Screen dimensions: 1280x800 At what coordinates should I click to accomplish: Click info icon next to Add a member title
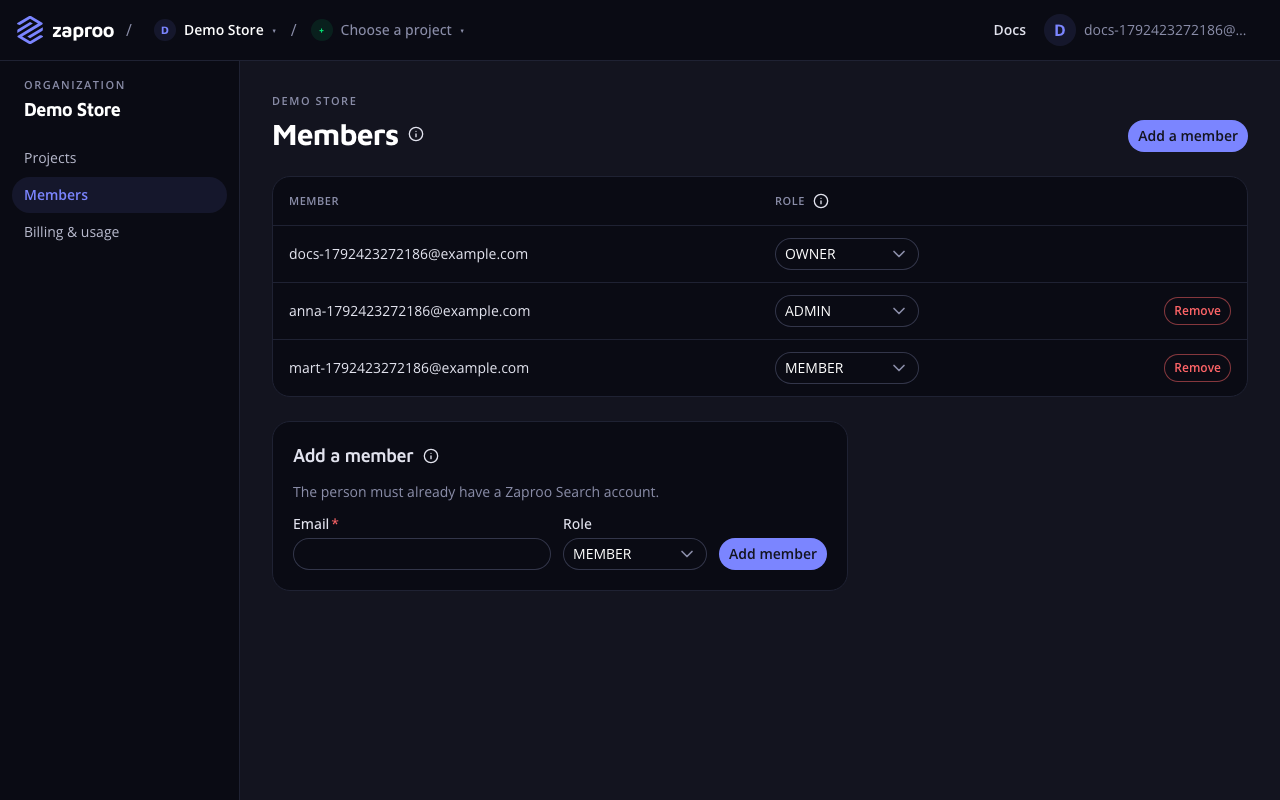431,456
